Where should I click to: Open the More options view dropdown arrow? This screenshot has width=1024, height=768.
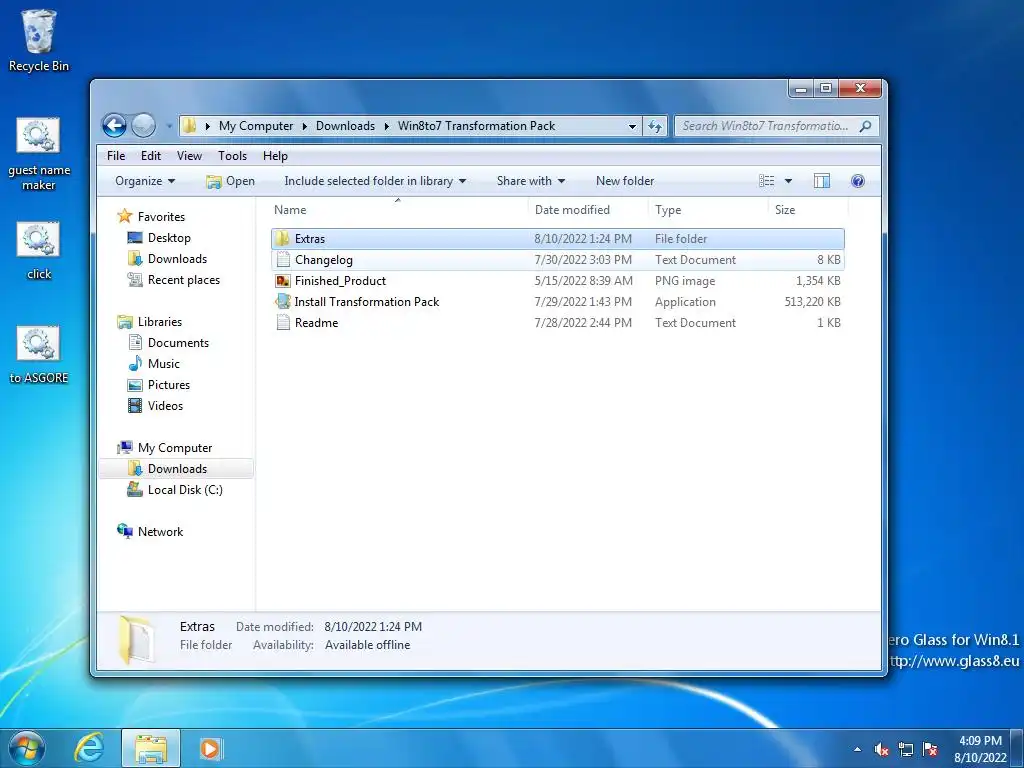tap(788, 181)
